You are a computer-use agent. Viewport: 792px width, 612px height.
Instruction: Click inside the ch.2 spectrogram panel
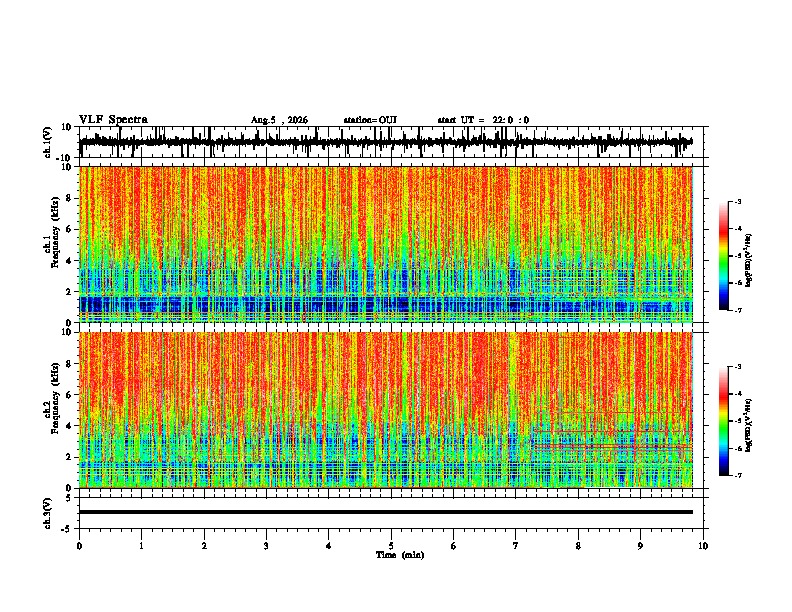click(386, 410)
